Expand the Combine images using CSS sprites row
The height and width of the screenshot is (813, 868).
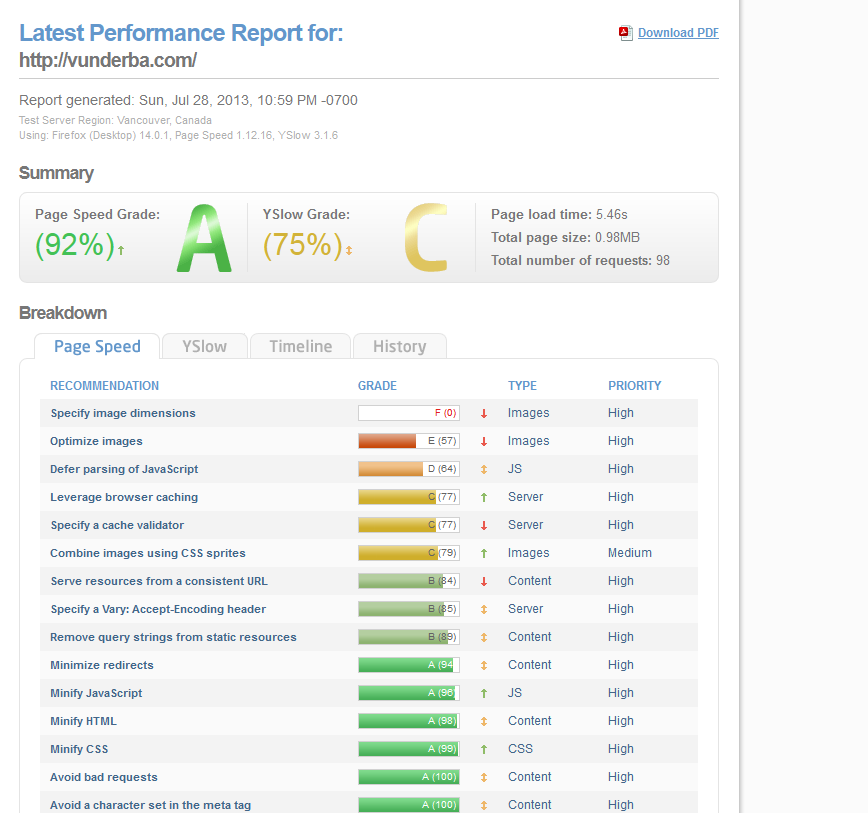(x=147, y=553)
